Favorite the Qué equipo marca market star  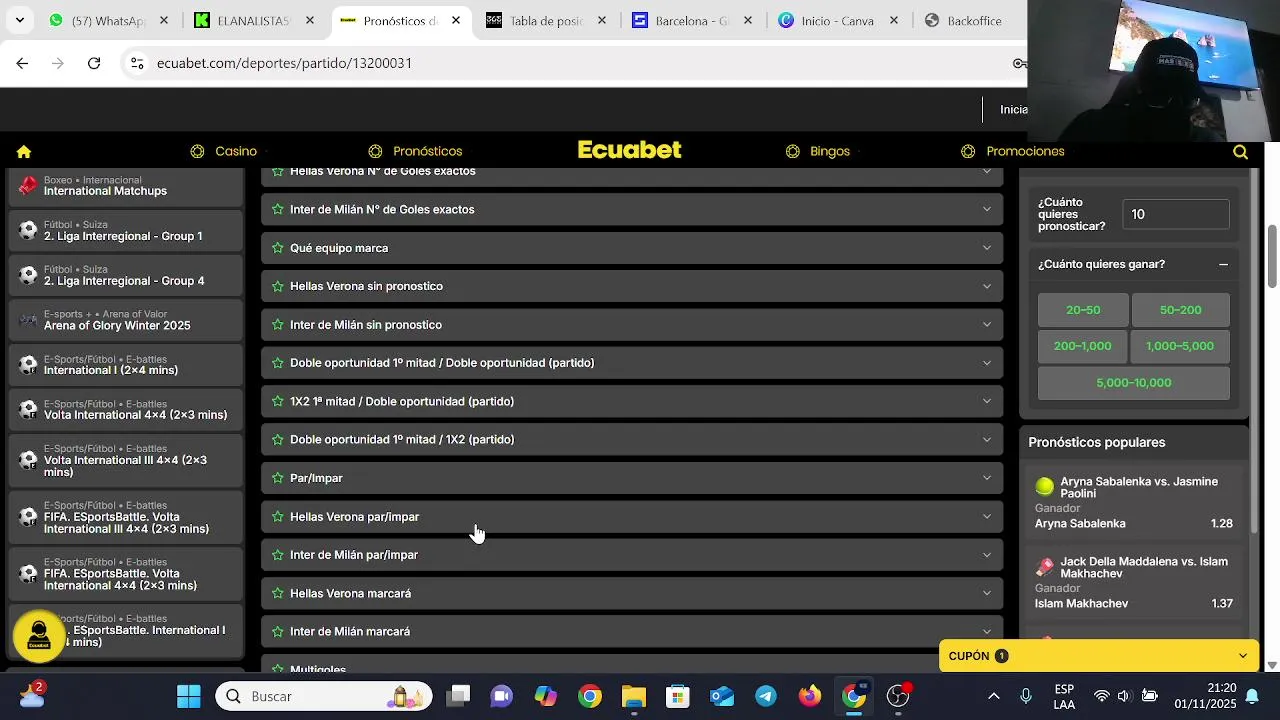tap(278, 248)
